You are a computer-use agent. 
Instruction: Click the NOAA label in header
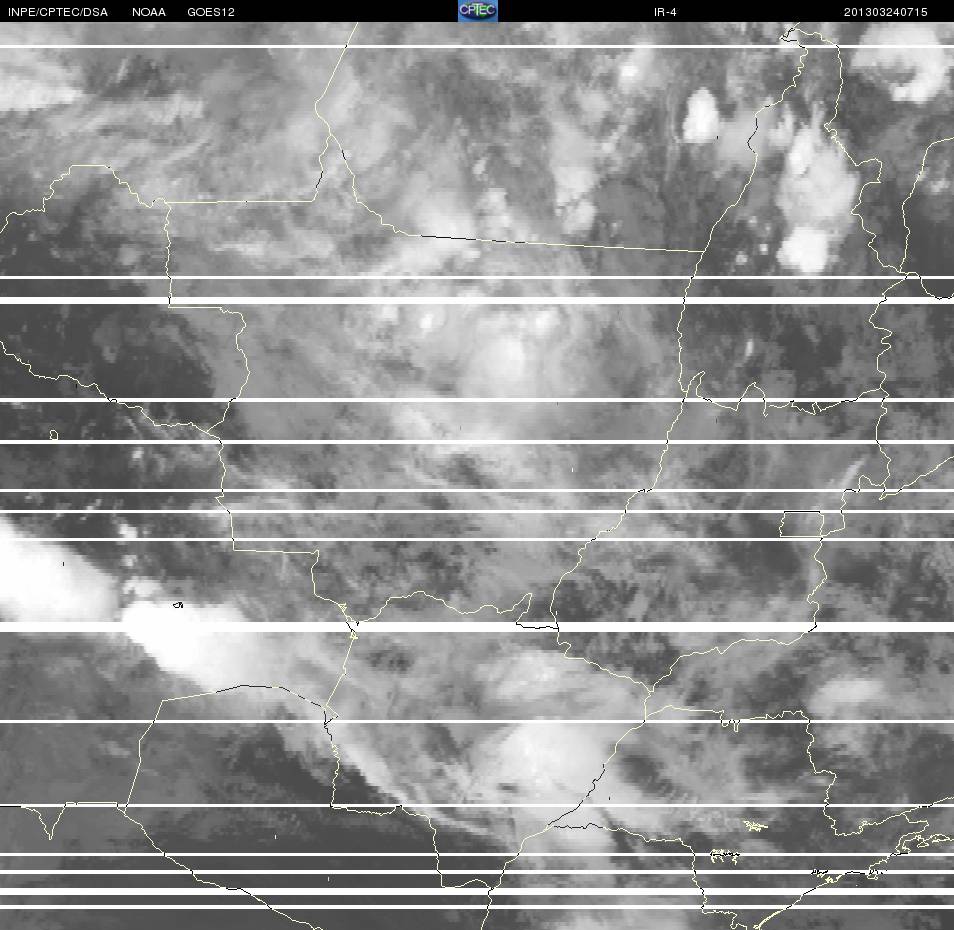pos(148,12)
